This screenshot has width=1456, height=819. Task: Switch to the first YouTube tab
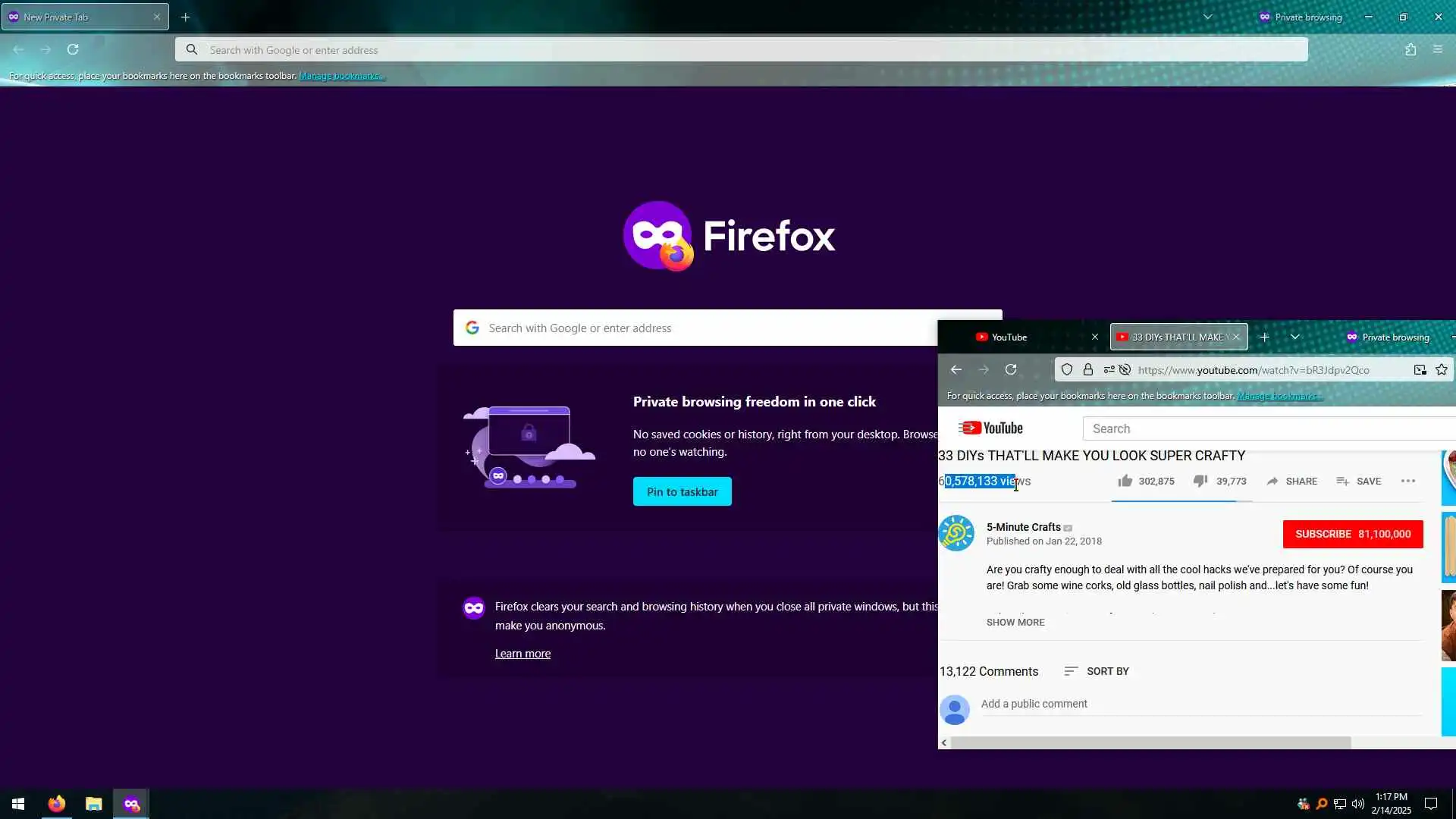tap(1016, 337)
